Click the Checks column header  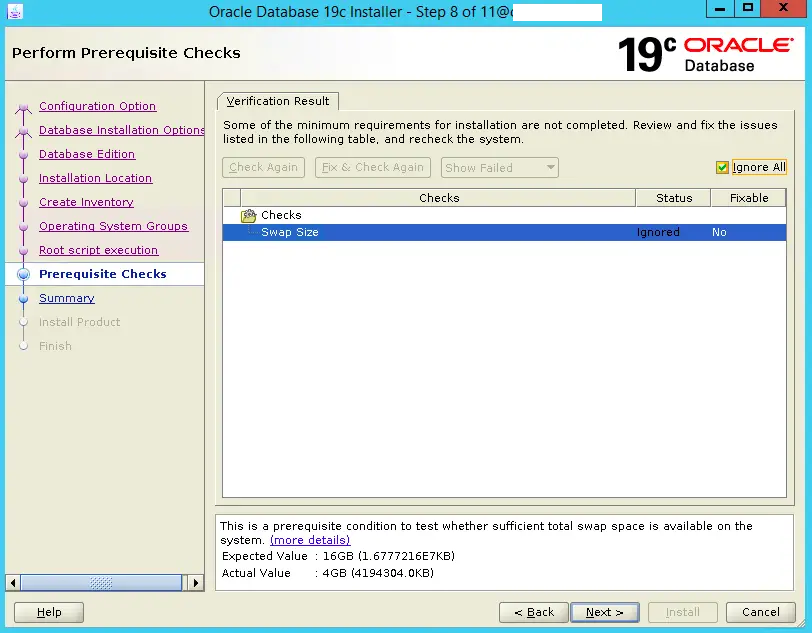tap(439, 198)
